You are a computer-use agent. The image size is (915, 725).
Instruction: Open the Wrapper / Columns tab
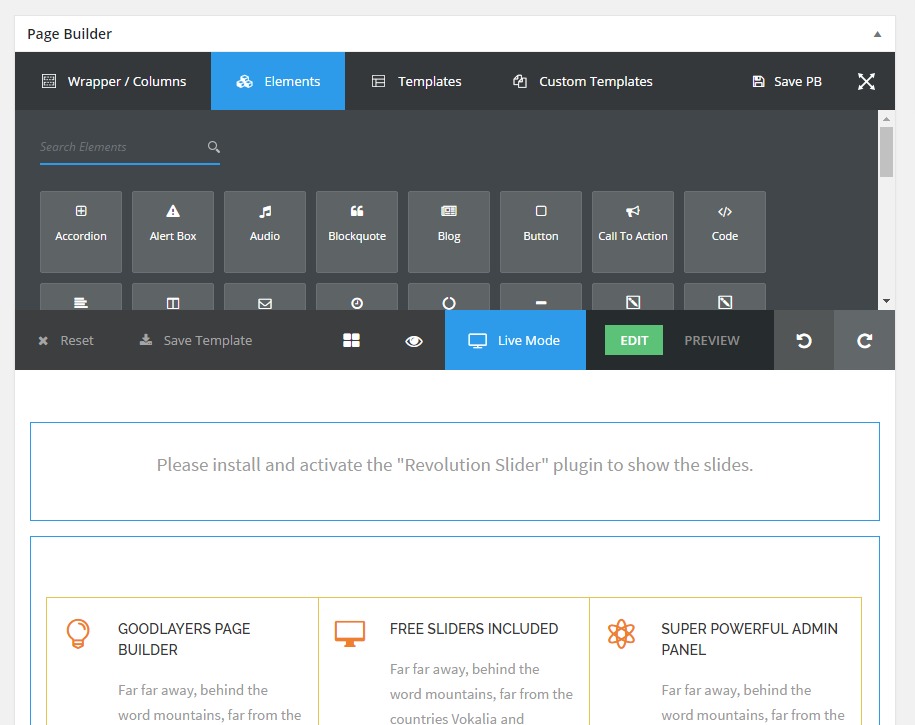pyautogui.click(x=113, y=82)
